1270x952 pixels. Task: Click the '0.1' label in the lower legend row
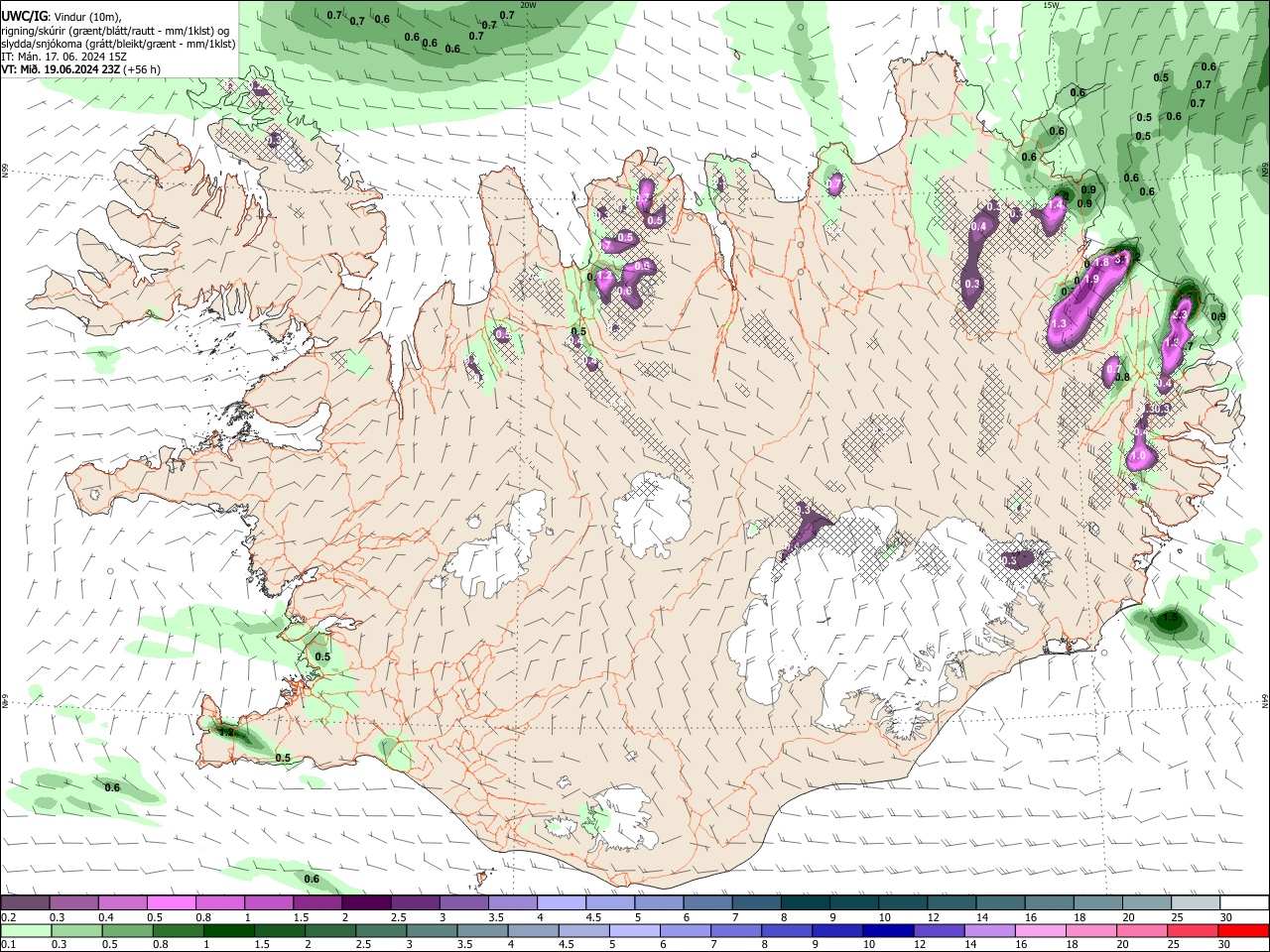point(8,945)
